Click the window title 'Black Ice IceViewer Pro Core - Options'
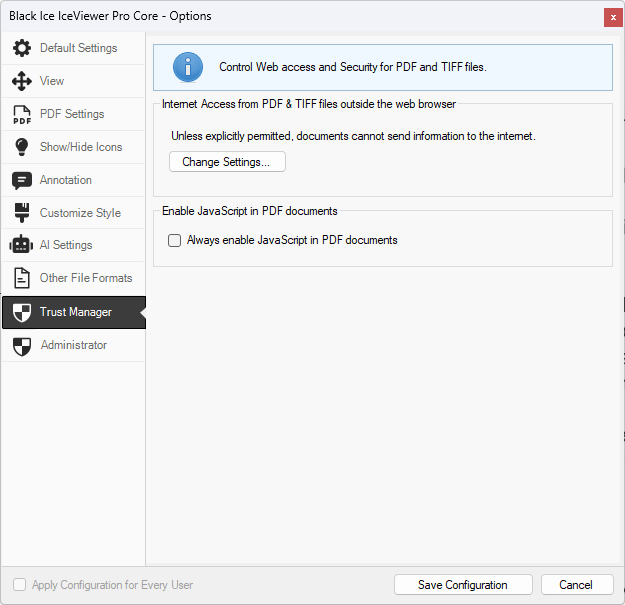The image size is (625, 605). click(x=110, y=16)
